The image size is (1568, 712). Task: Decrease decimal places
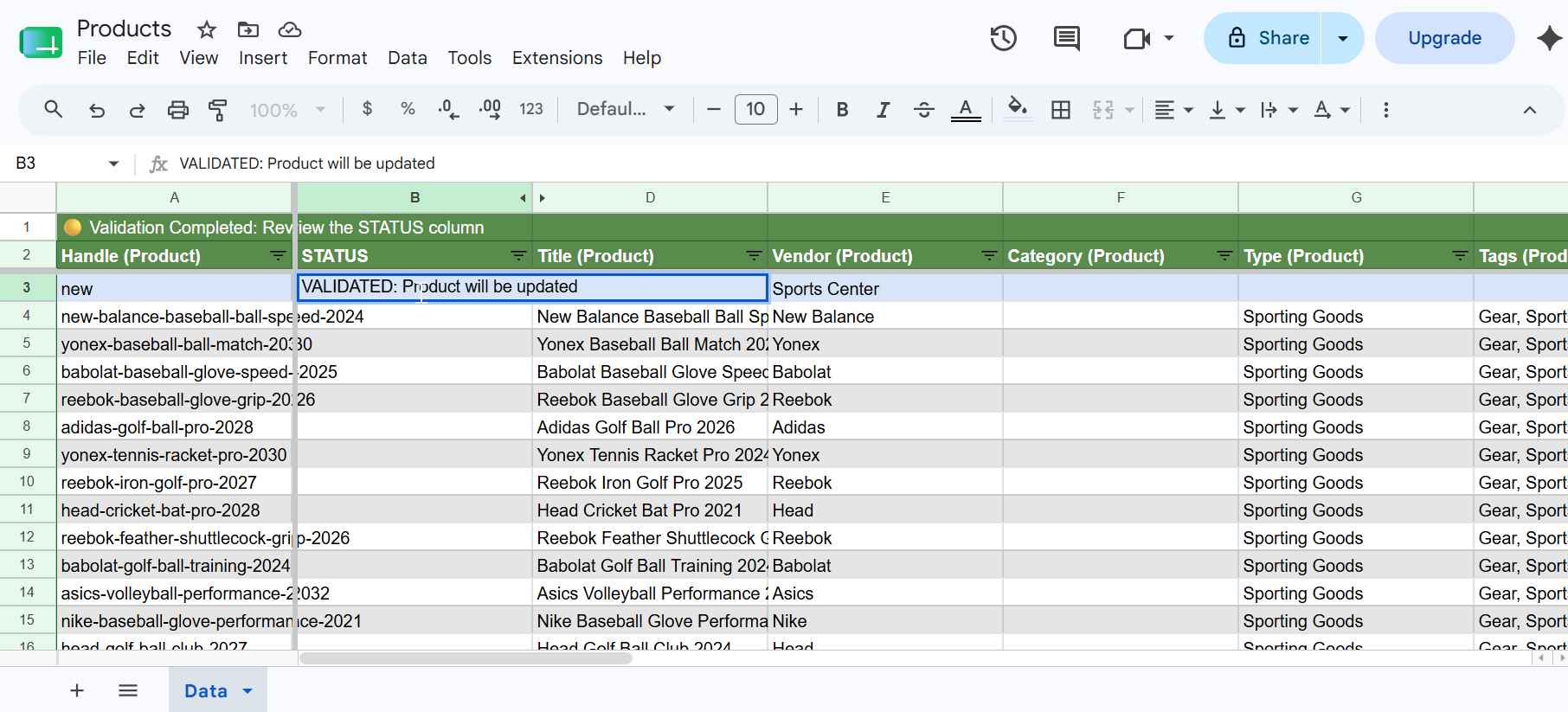(448, 109)
